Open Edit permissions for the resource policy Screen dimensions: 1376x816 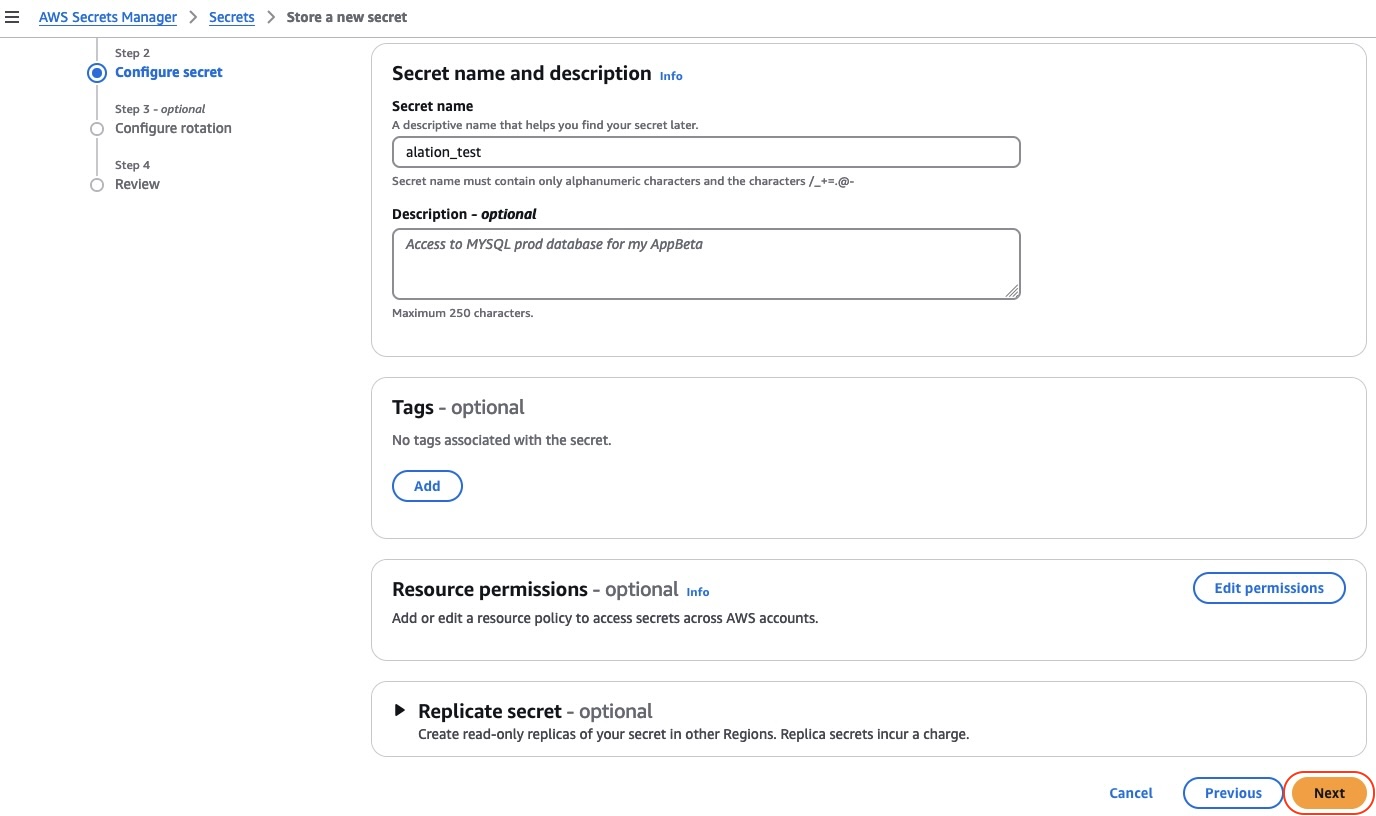click(x=1269, y=588)
